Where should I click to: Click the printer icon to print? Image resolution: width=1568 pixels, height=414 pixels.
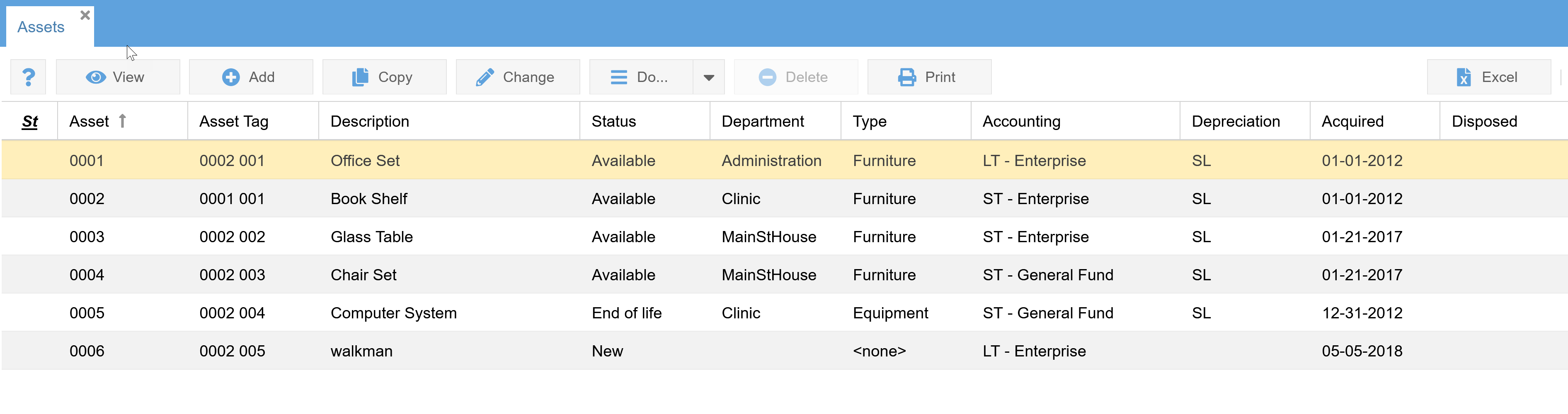coord(906,77)
